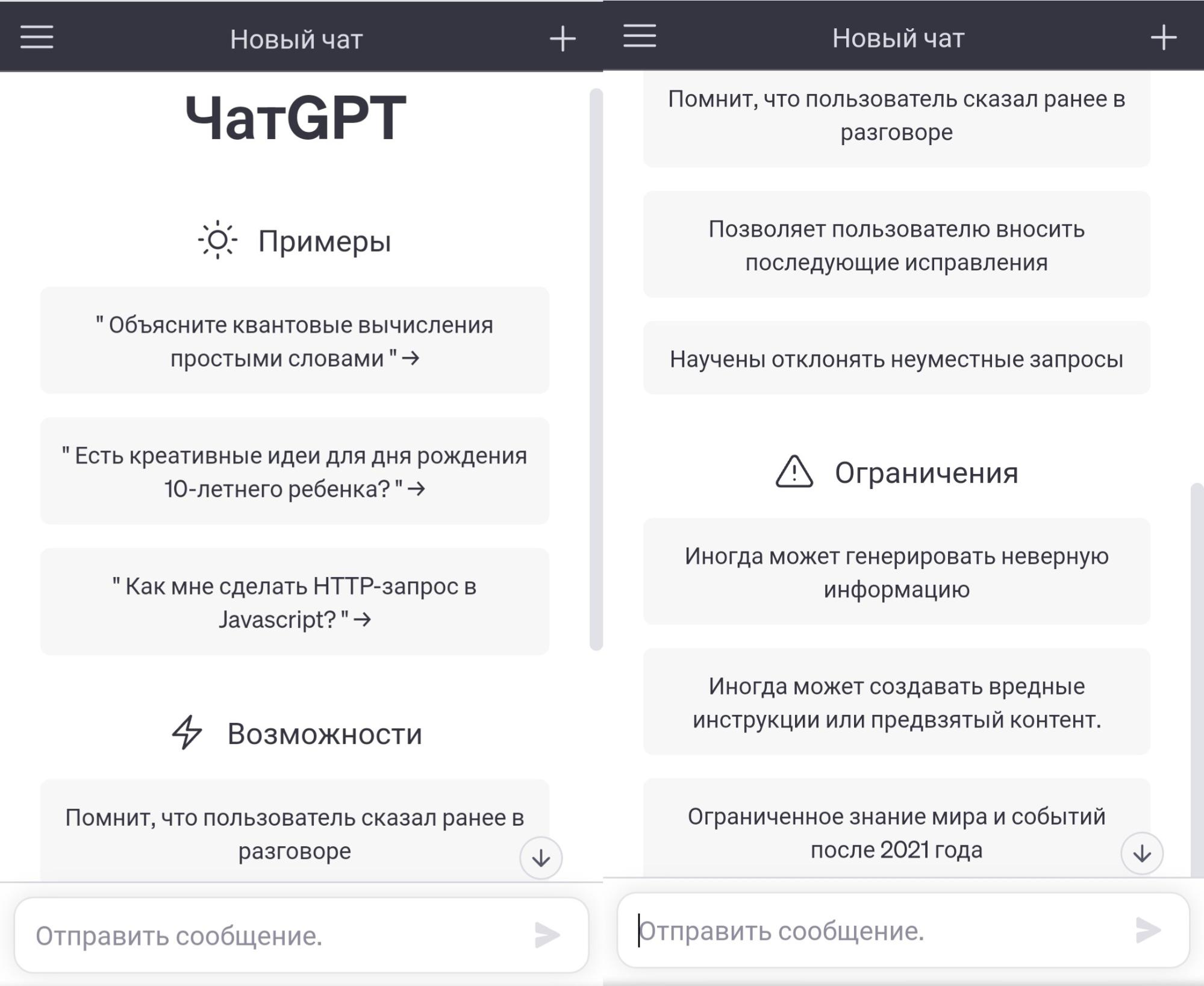
Task: Click 'Новый чат' title in left screen
Action: [296, 39]
